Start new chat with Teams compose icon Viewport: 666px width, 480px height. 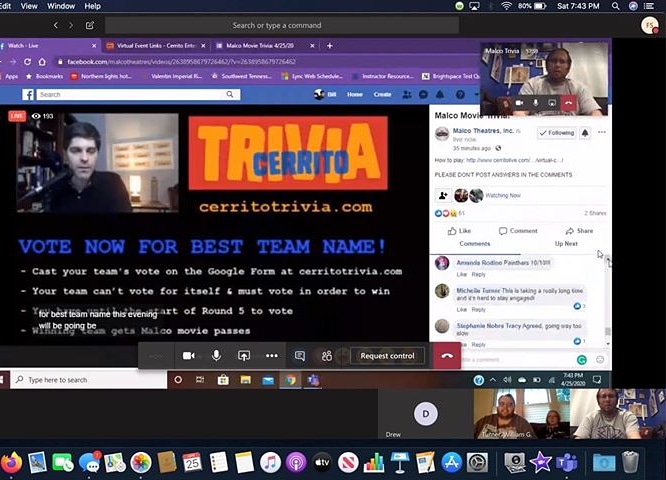tap(90, 25)
